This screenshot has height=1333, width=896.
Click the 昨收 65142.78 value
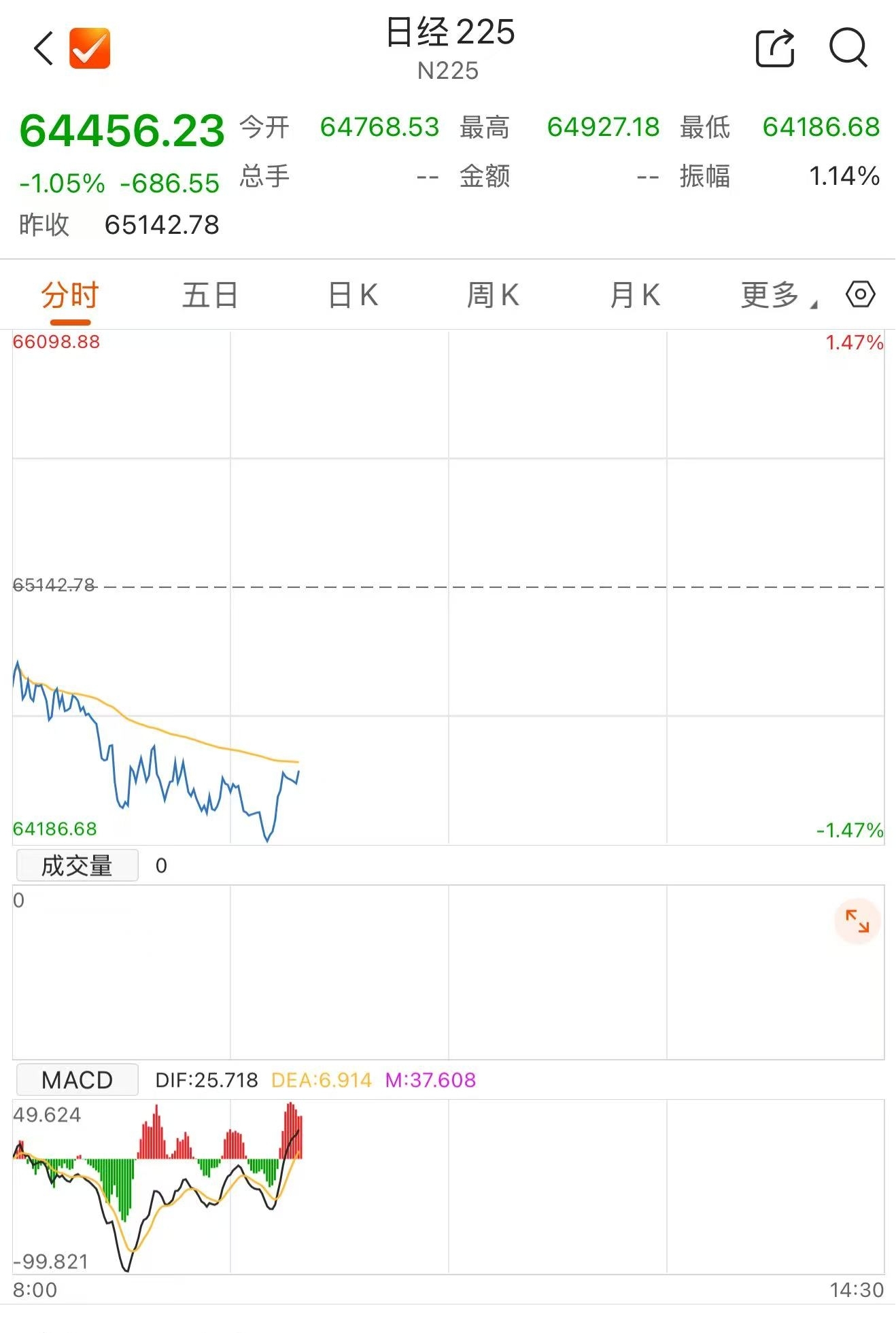pyautogui.click(x=162, y=225)
